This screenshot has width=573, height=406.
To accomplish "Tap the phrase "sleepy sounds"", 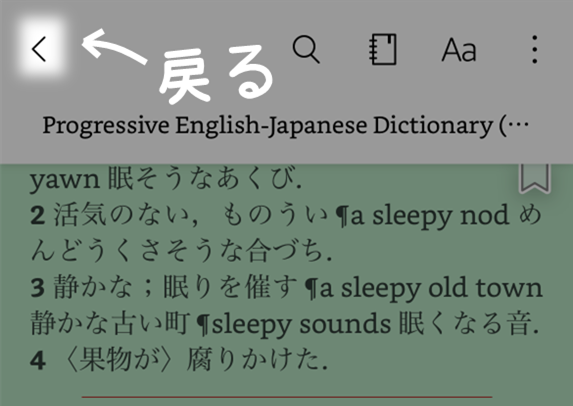I will click(x=301, y=325).
